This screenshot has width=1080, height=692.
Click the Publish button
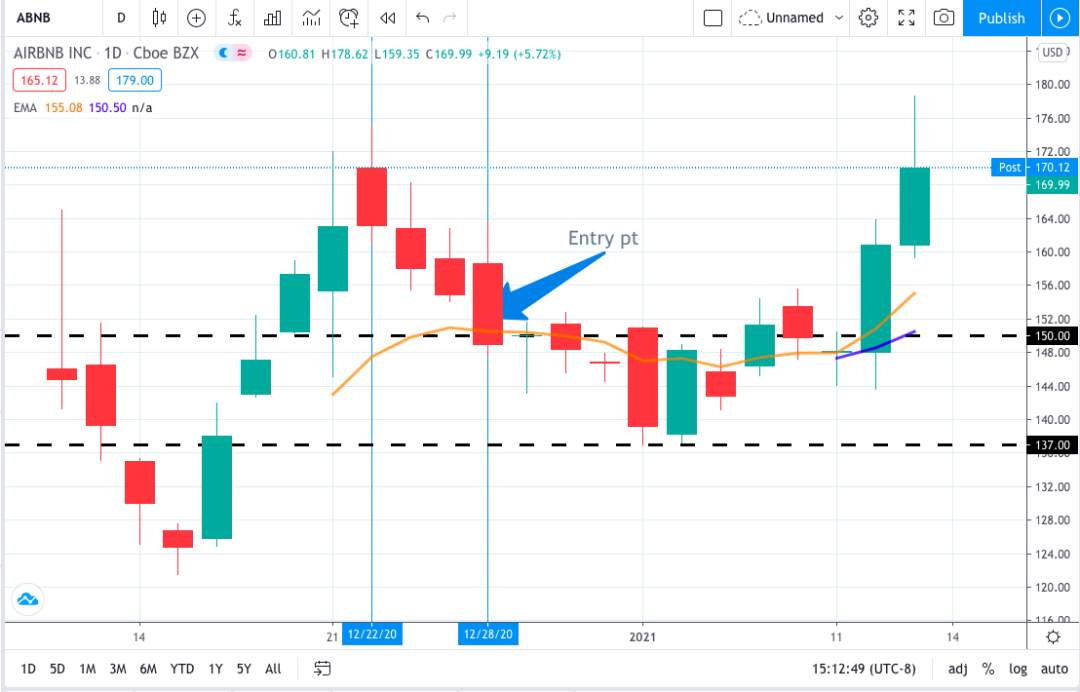click(1001, 18)
